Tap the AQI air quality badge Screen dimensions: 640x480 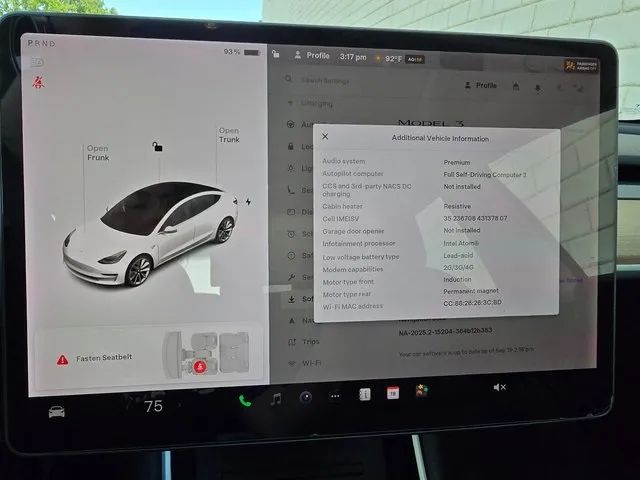pos(415,60)
